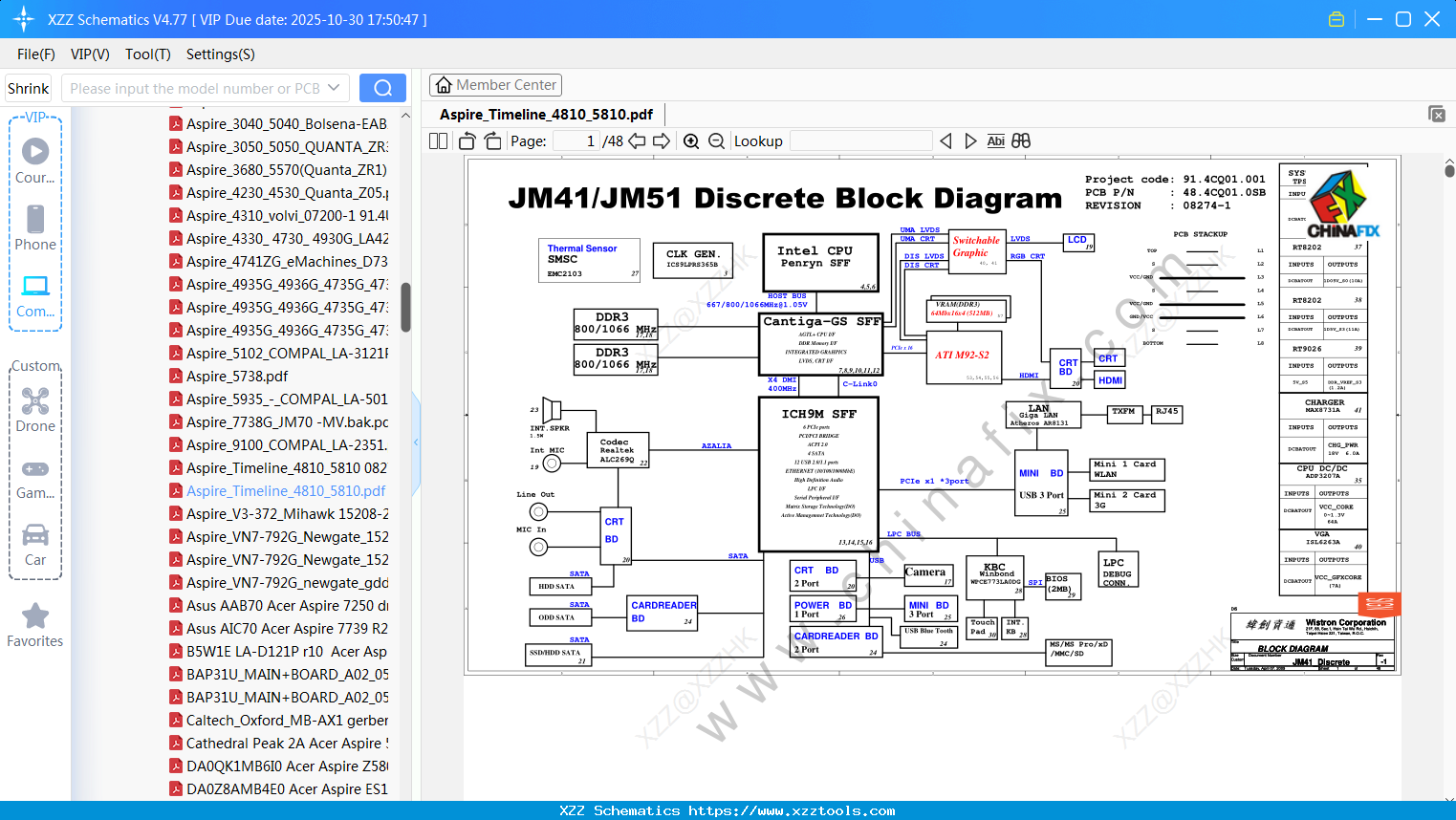Open the Settings(S) menu
The height and width of the screenshot is (820, 1456).
tap(221, 54)
